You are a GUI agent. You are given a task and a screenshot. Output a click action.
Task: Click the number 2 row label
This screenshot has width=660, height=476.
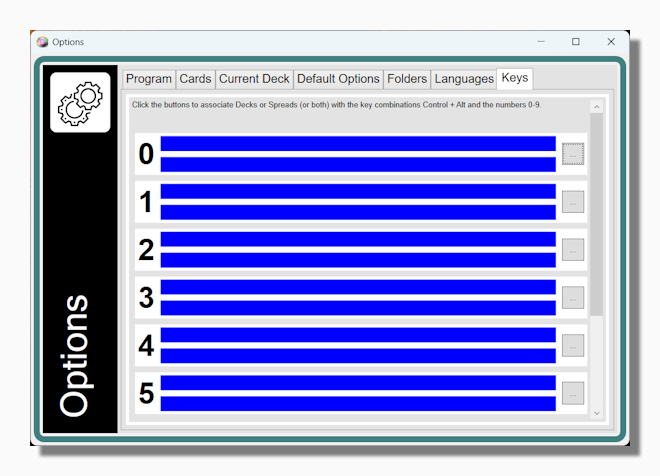(146, 250)
